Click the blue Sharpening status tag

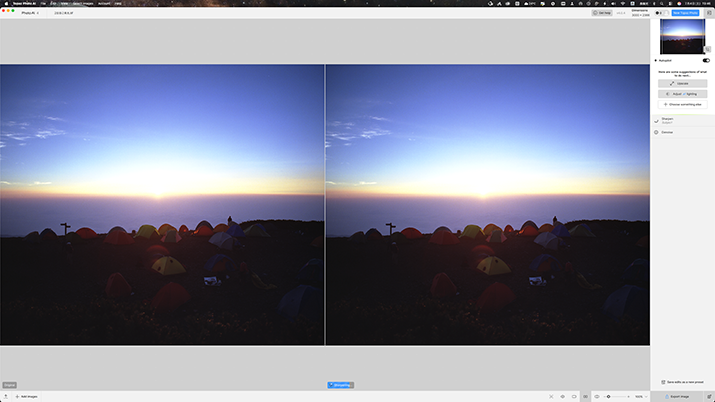pos(340,385)
